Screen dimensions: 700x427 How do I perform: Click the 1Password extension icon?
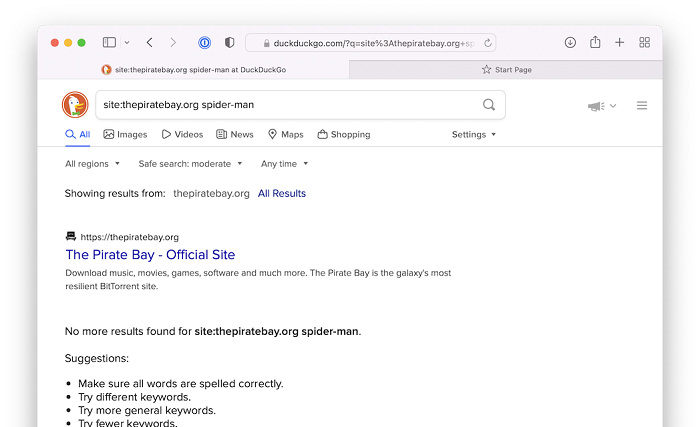[x=204, y=43]
